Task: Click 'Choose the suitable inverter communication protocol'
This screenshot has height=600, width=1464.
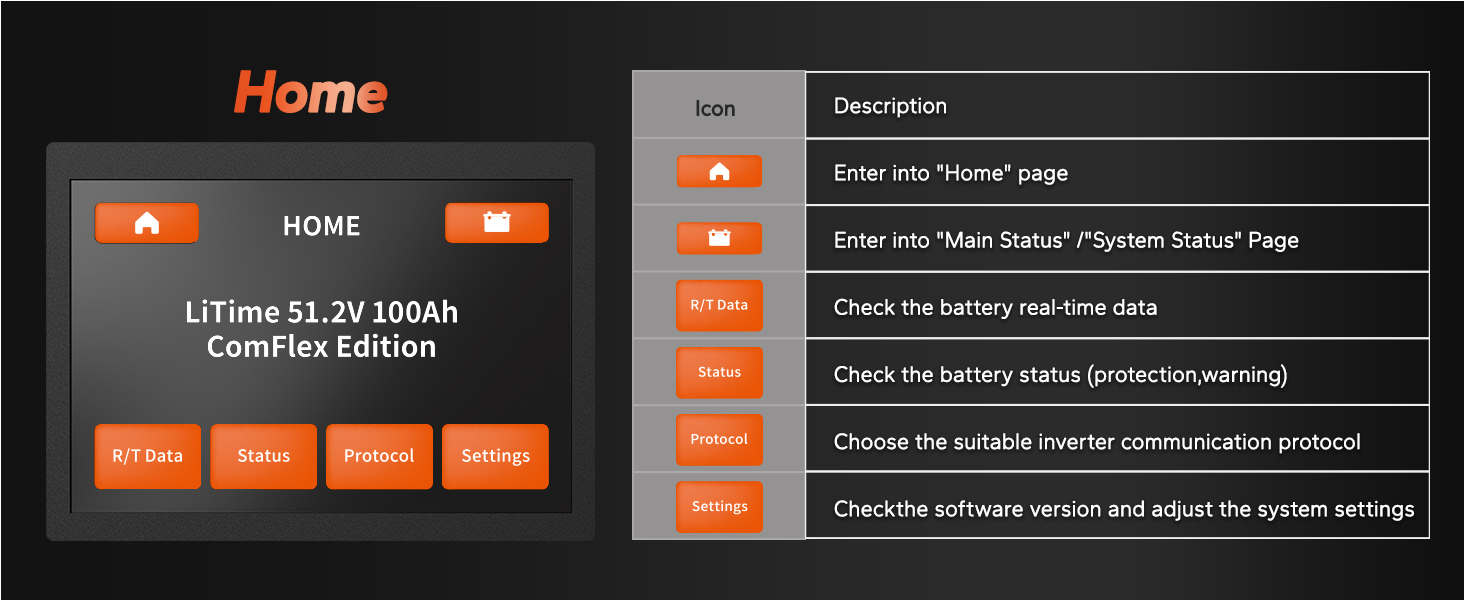Action: tap(1097, 441)
